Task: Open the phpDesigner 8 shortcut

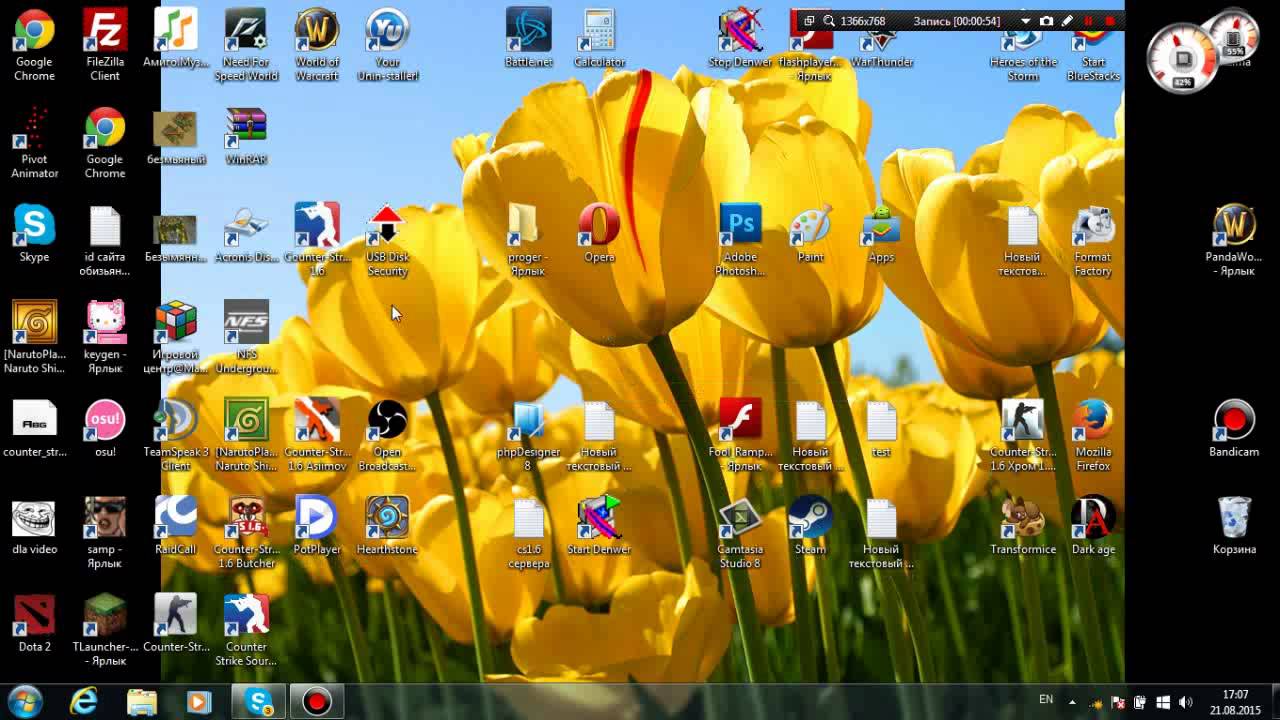Action: point(528,435)
